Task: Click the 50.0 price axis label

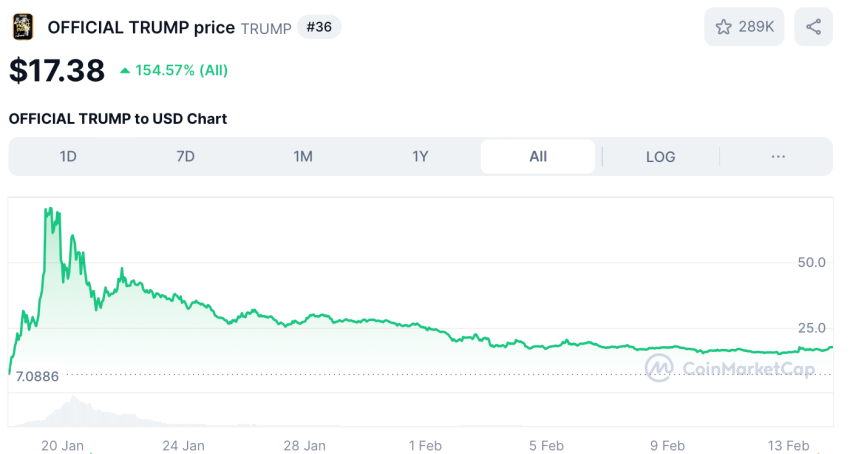Action: (812, 263)
